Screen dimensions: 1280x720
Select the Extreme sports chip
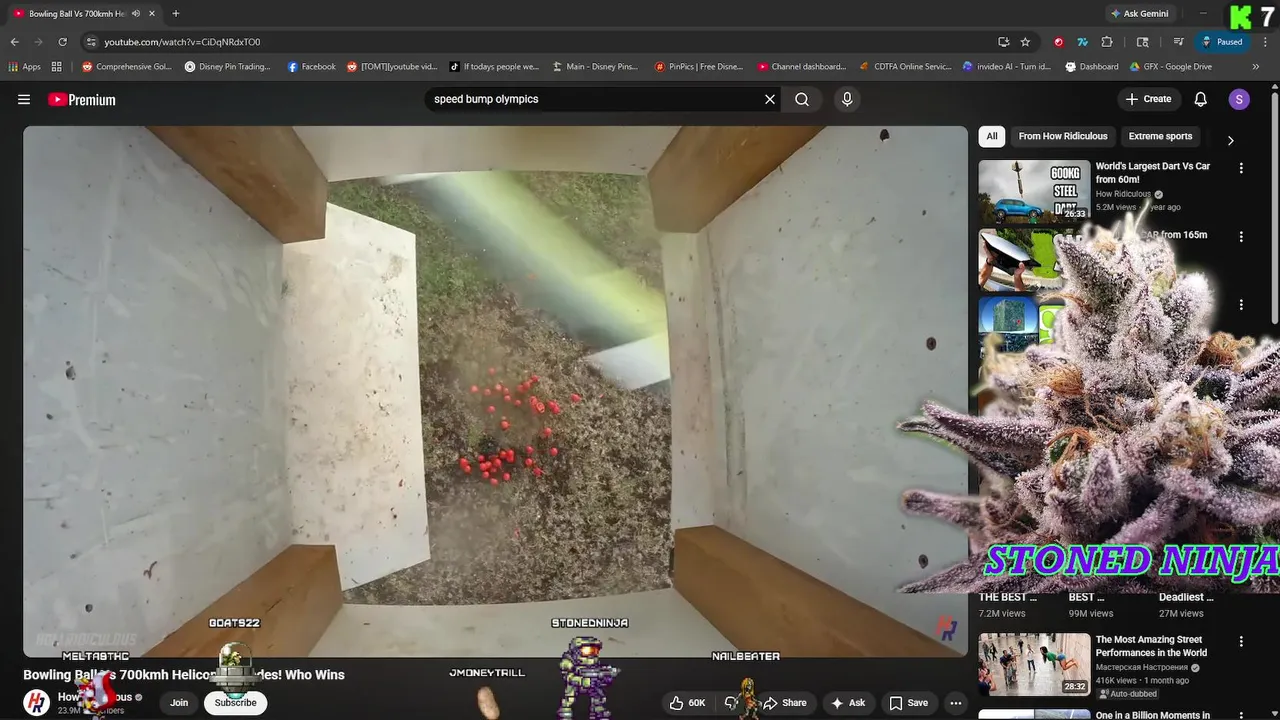[x=1160, y=136]
